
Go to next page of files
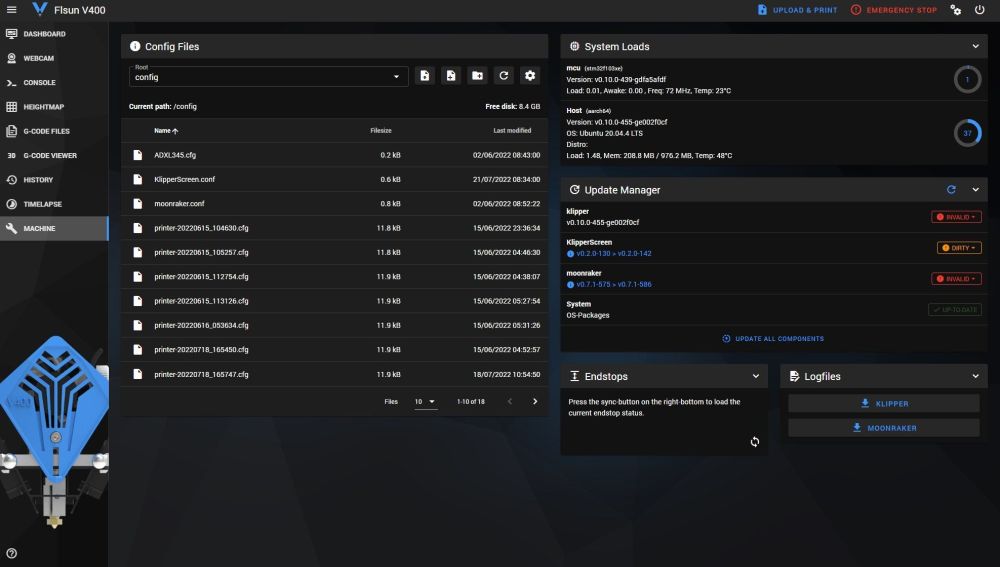535,401
